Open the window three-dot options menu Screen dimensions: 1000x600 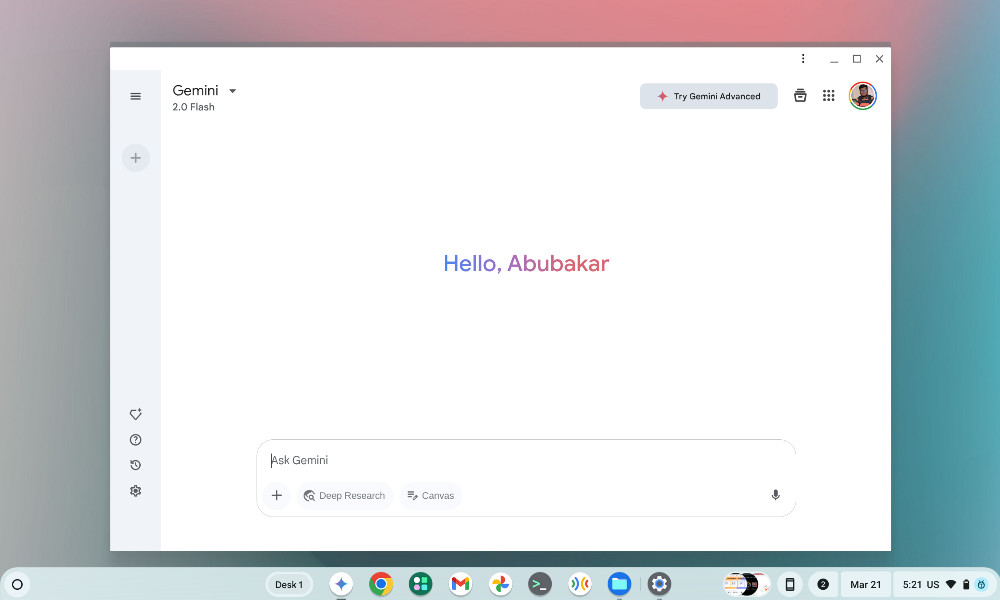803,59
